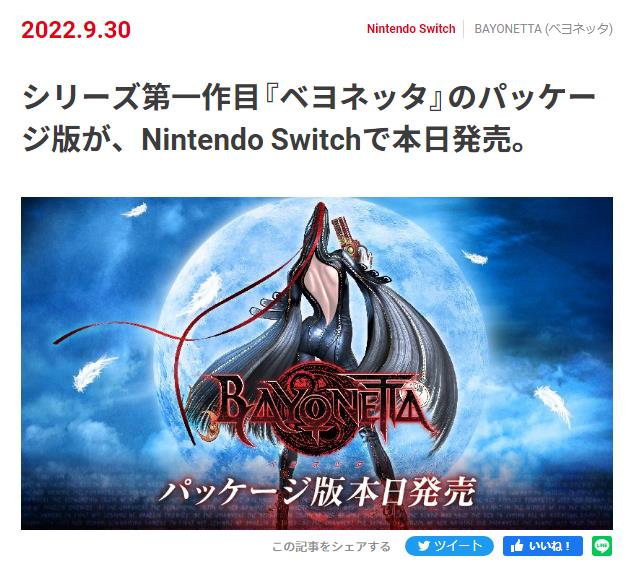Click the パッケージ版本日発売 caption in banner
Image resolution: width=638 pixels, height=578 pixels.
tap(317, 491)
